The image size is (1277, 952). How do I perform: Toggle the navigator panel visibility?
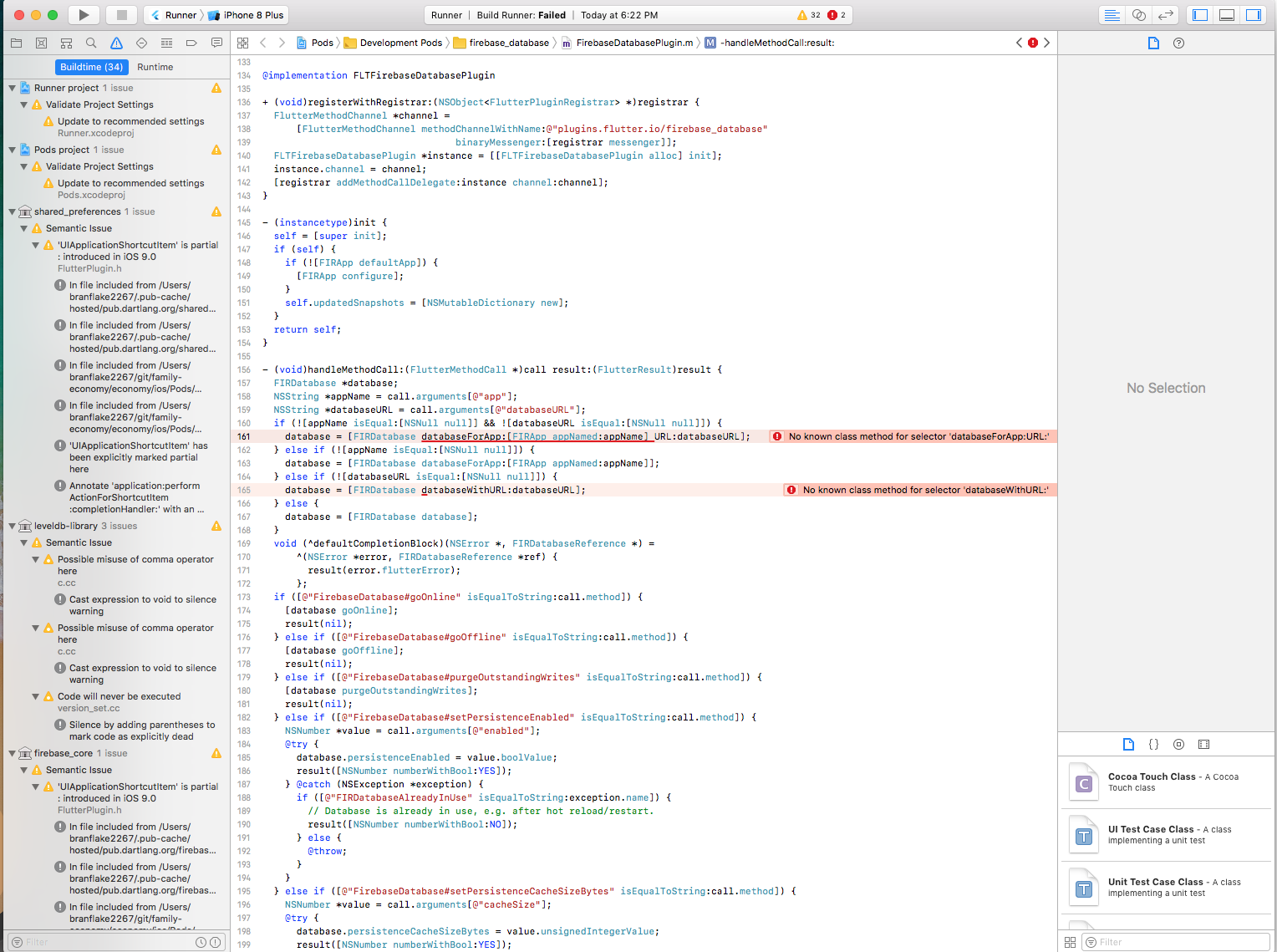pyautogui.click(x=1198, y=14)
